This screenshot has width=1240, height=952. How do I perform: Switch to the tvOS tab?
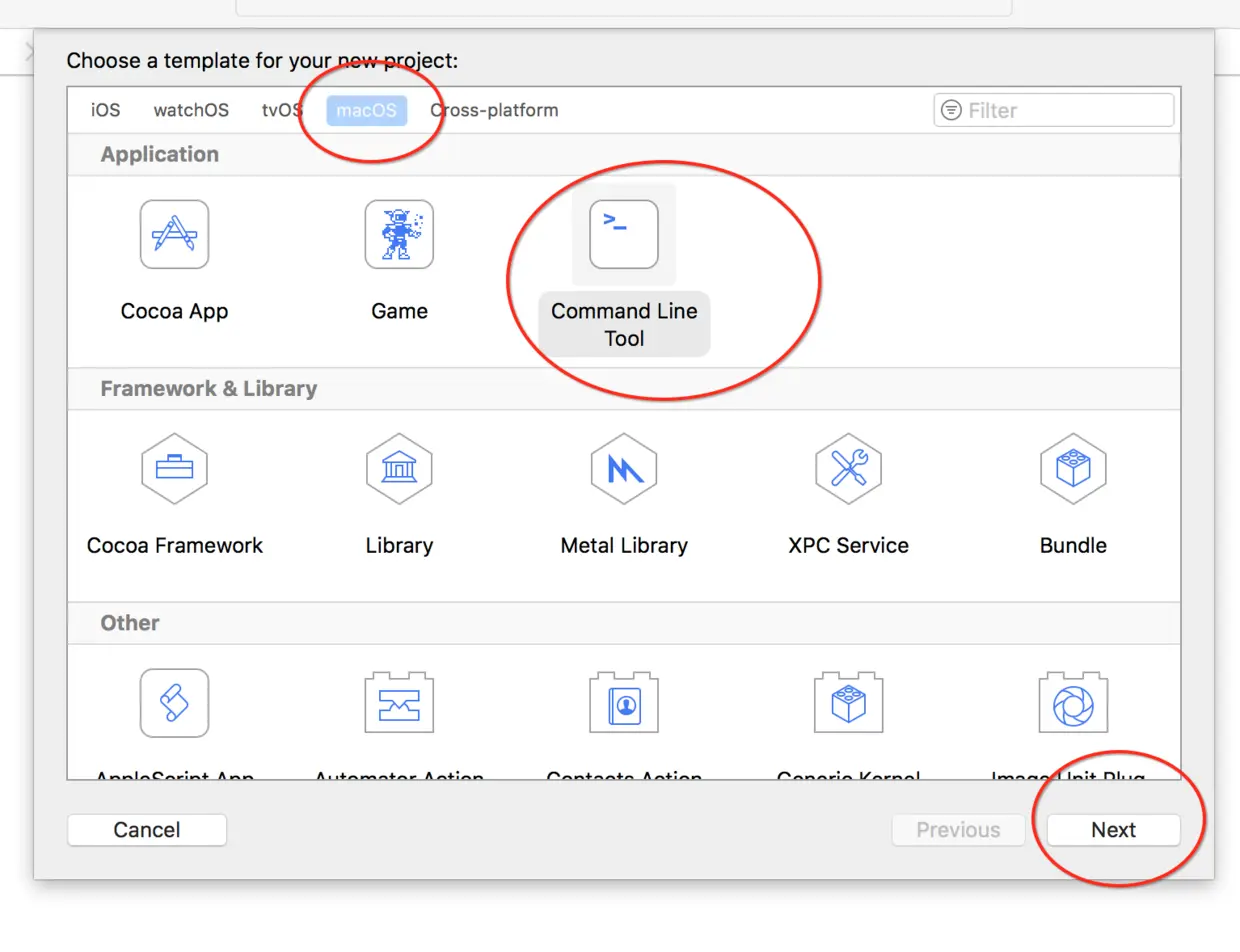(x=281, y=110)
